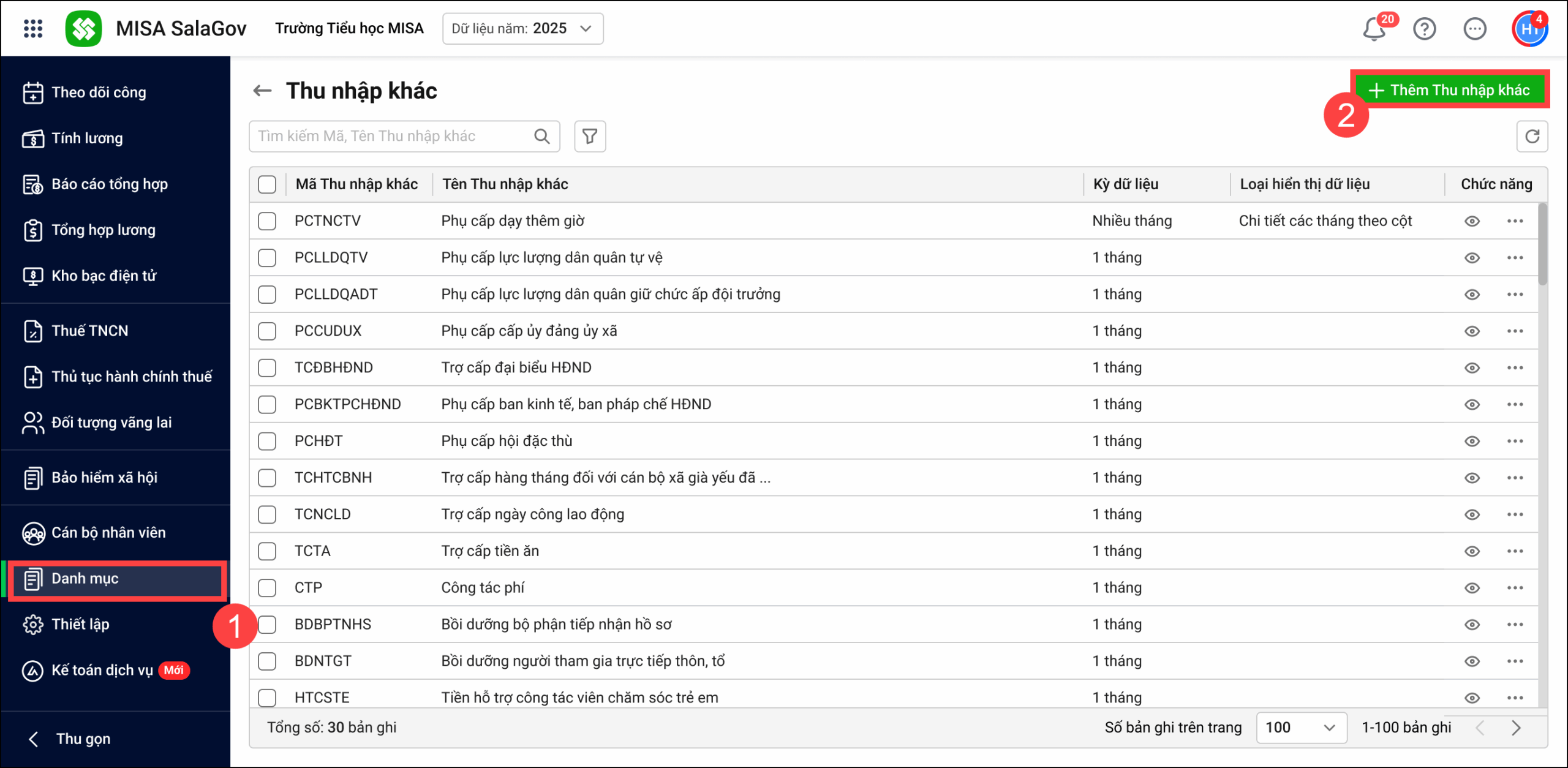This screenshot has width=1568, height=768.
Task: Expand records per page dropdown showing 100
Action: coord(1301,728)
